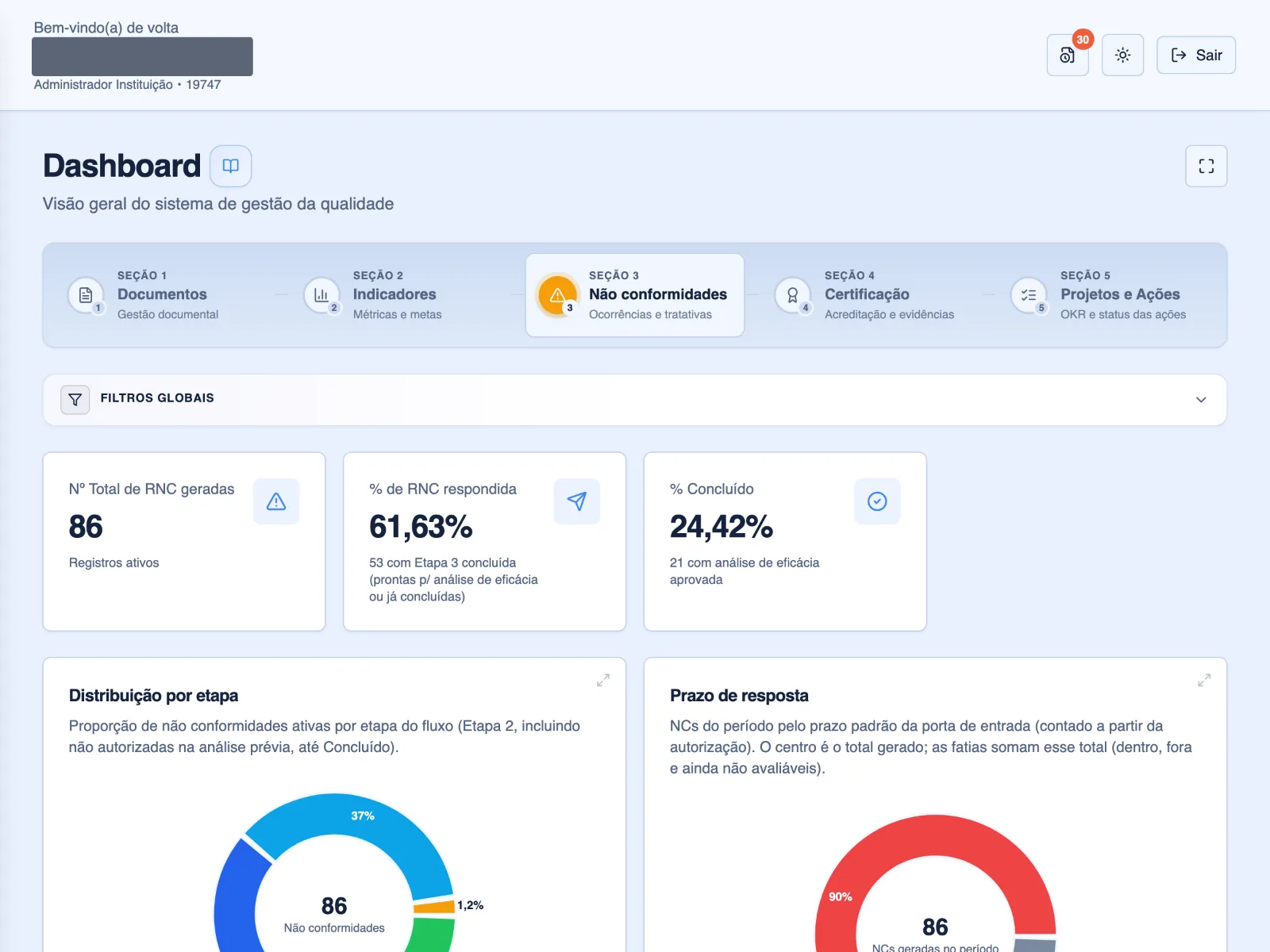Expand the Distribuição por etapa chart
This screenshot has width=1270, height=952.
(x=603, y=681)
